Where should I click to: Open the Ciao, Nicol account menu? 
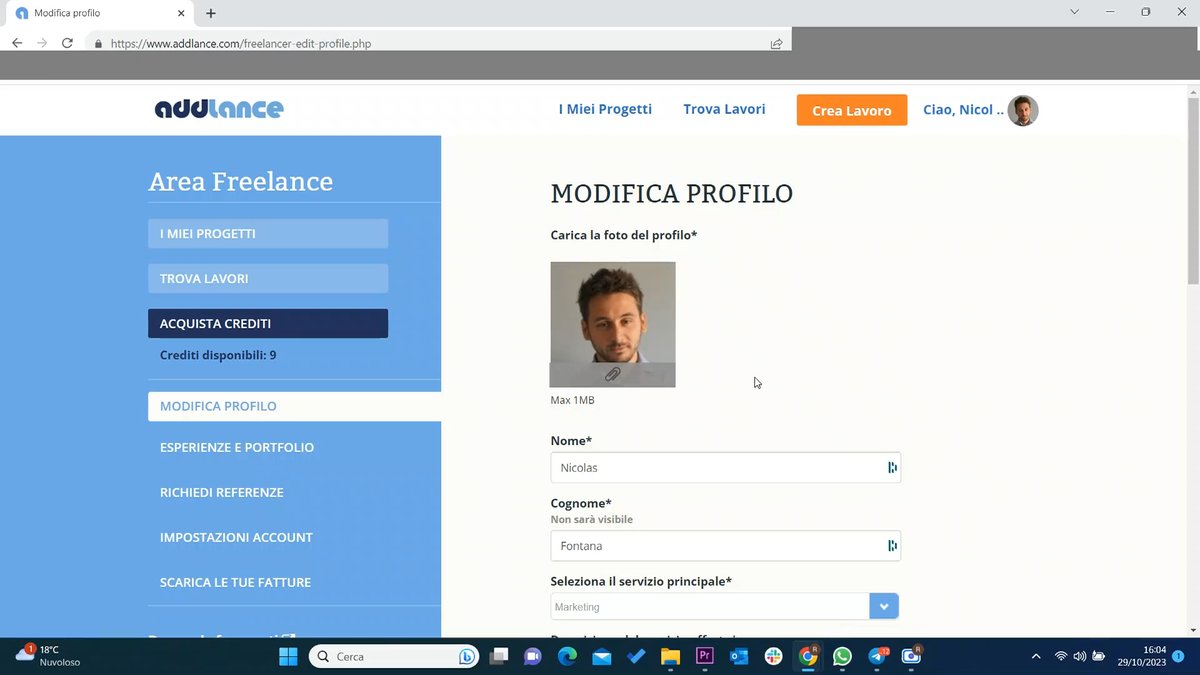962,110
